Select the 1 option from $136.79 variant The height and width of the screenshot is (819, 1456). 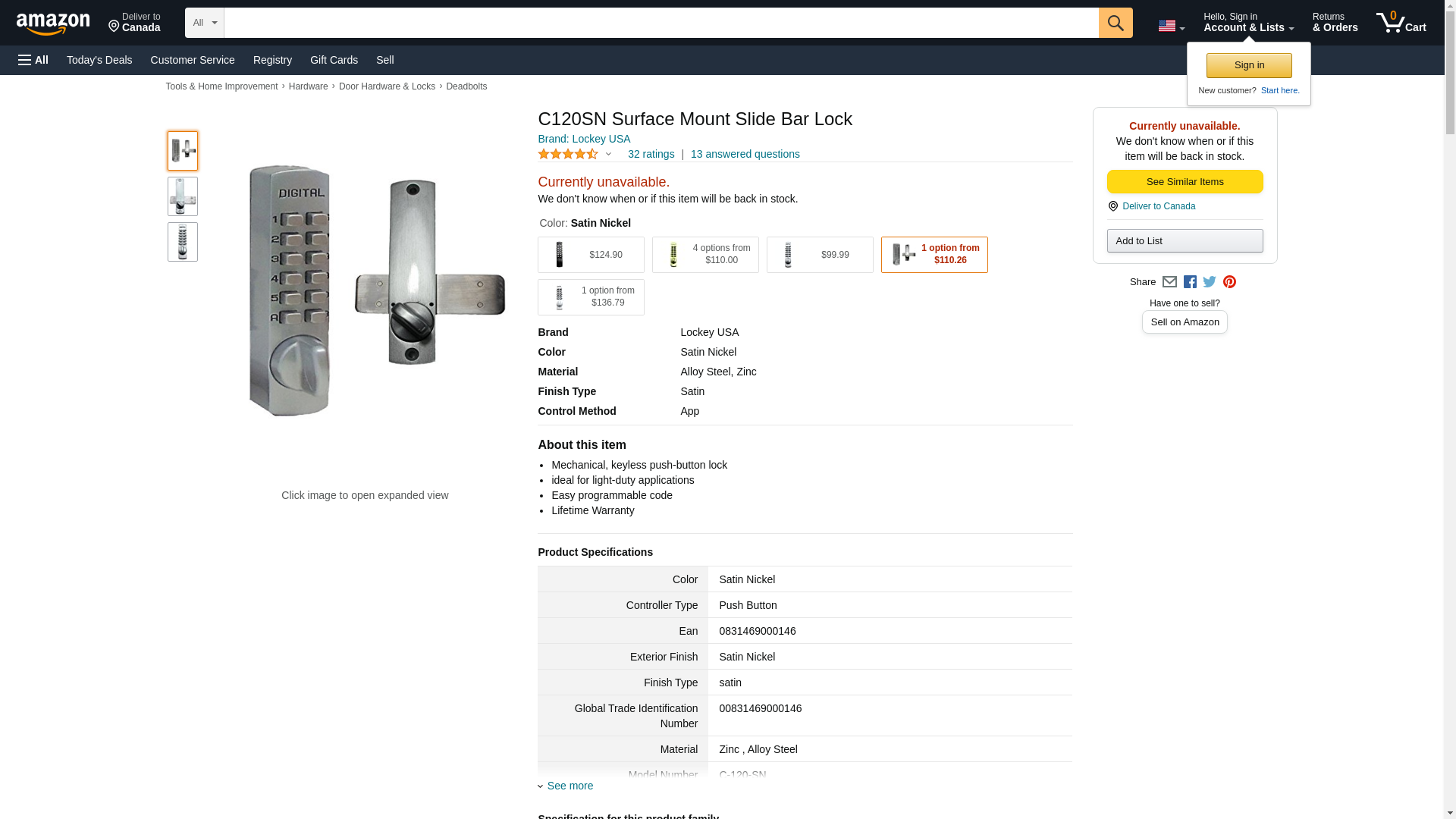tap(591, 297)
